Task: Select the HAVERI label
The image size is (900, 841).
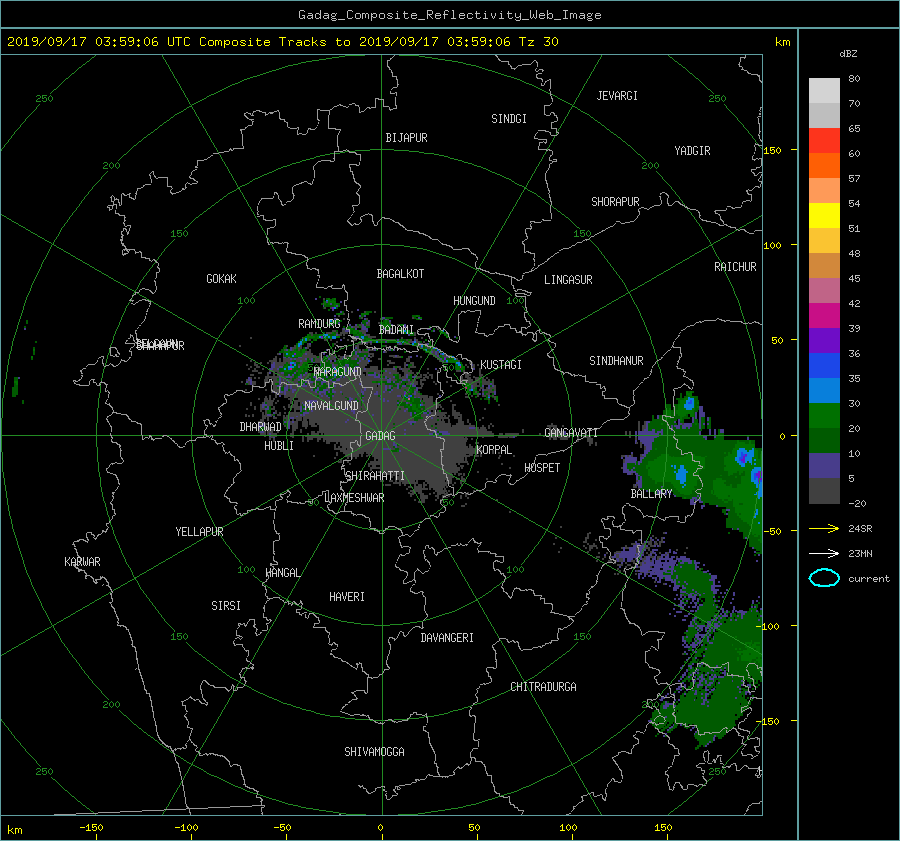Action: 347,597
